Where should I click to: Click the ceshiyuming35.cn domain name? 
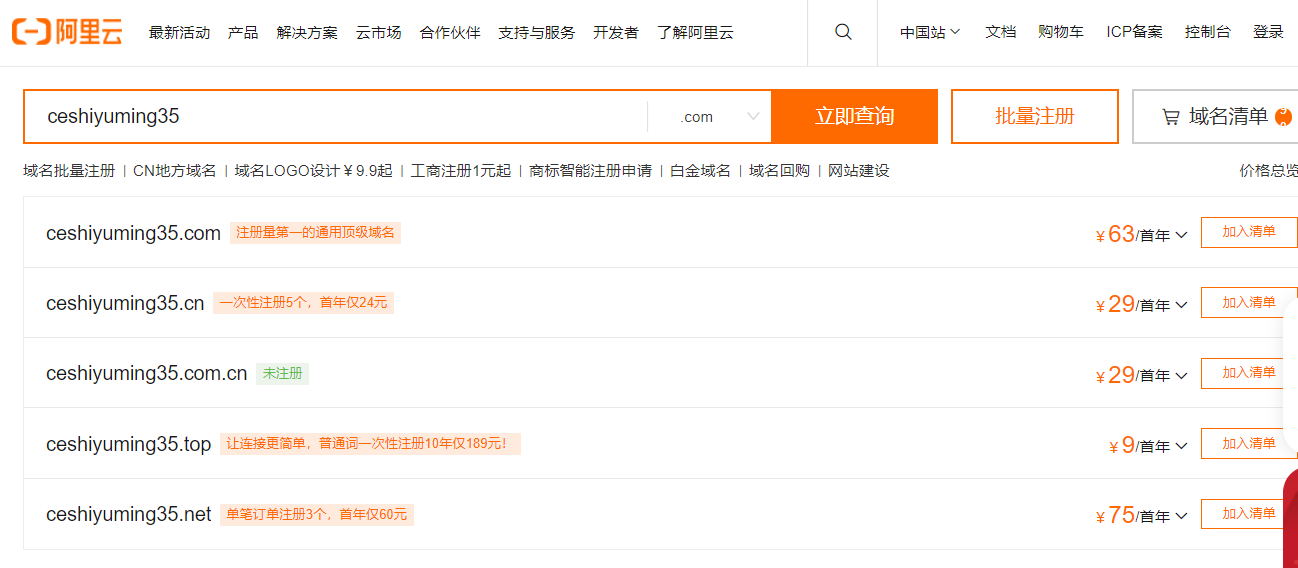[x=125, y=303]
